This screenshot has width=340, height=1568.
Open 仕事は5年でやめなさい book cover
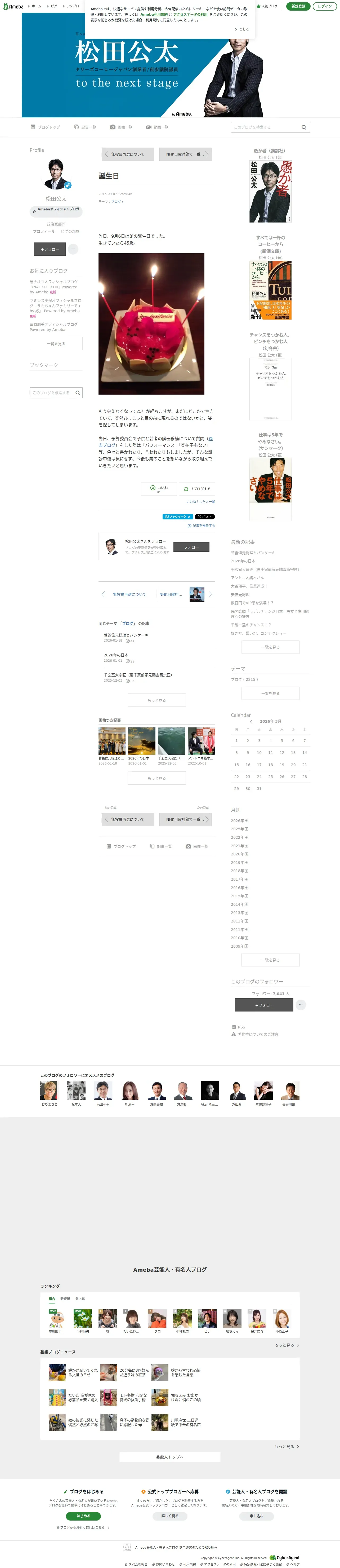pos(271,489)
